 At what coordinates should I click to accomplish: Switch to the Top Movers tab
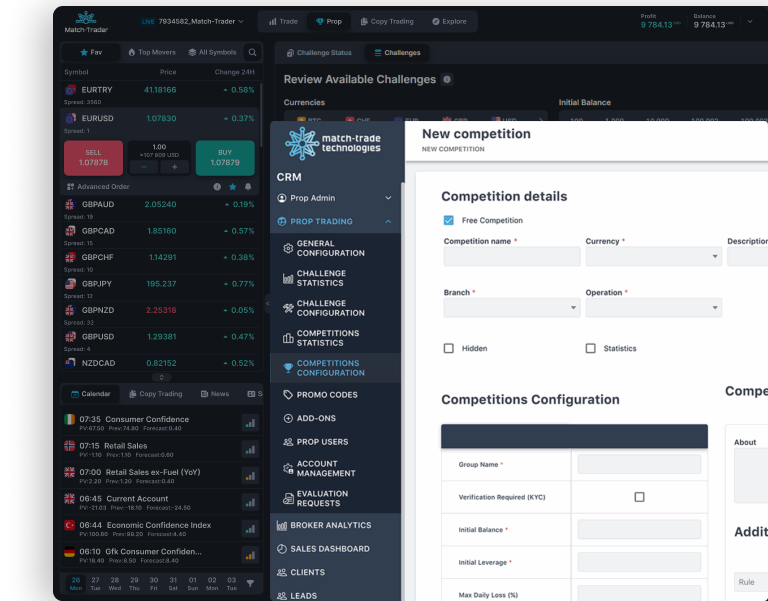coord(153,52)
